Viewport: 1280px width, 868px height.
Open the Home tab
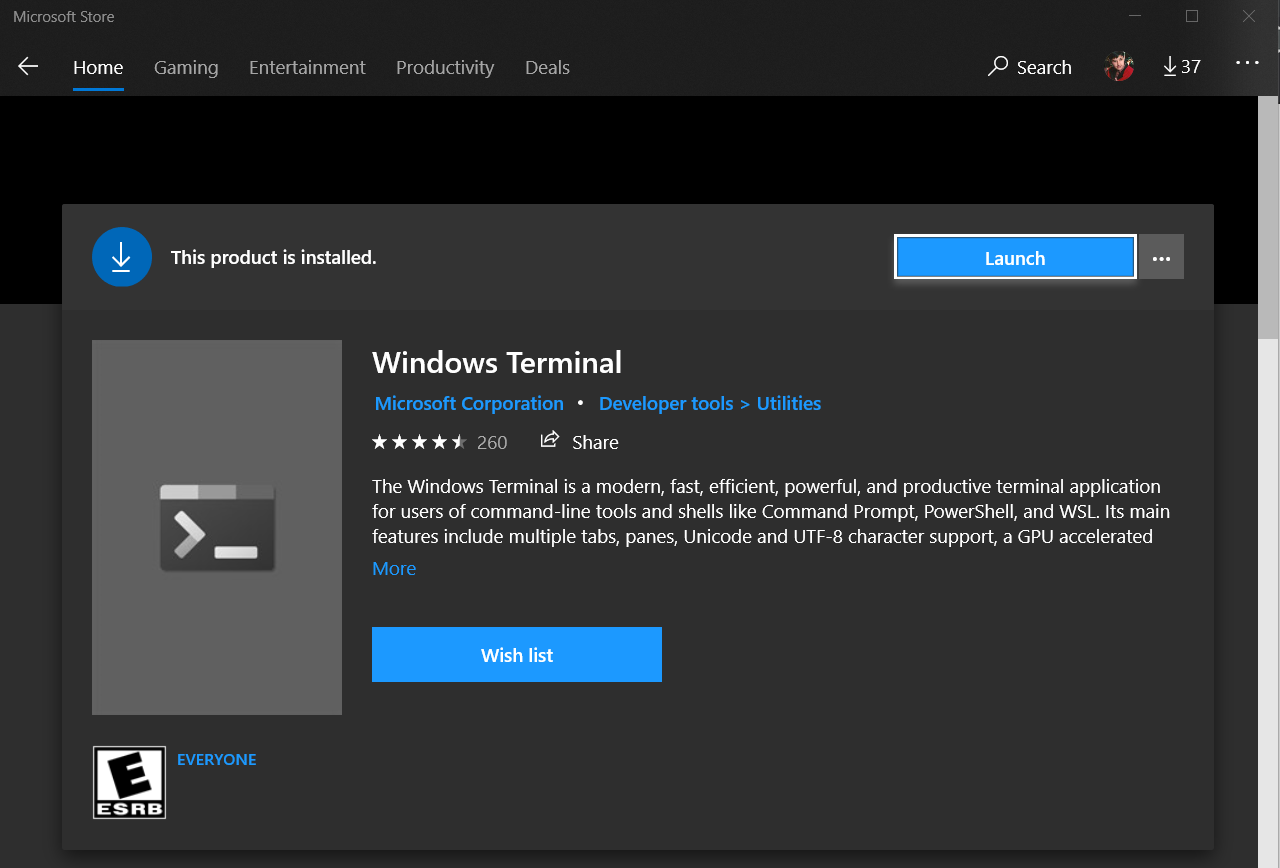(98, 67)
